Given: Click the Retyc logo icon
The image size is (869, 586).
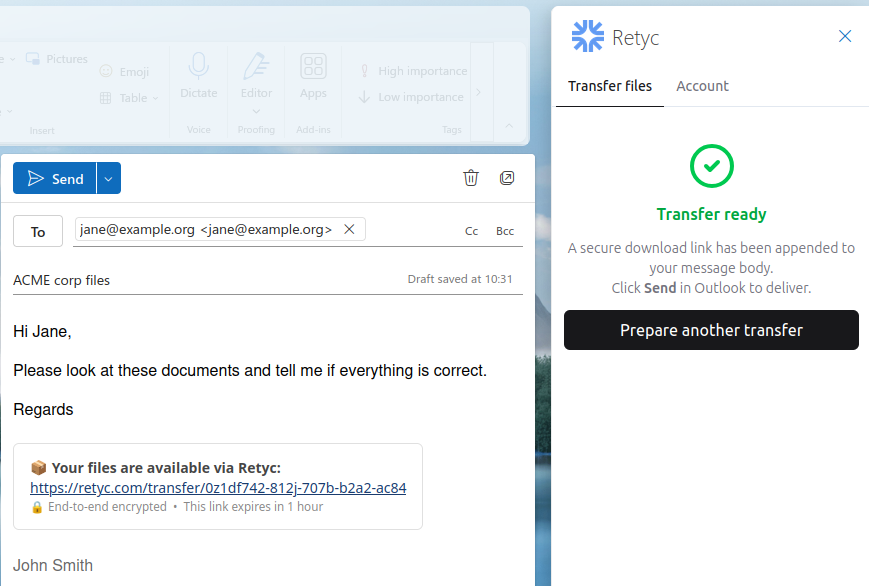Looking at the screenshot, I should 587,37.
